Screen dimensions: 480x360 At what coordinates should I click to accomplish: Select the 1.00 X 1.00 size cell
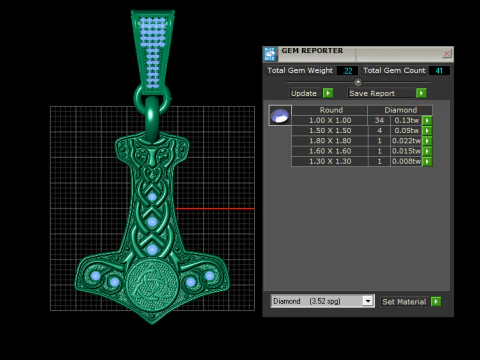click(330, 120)
